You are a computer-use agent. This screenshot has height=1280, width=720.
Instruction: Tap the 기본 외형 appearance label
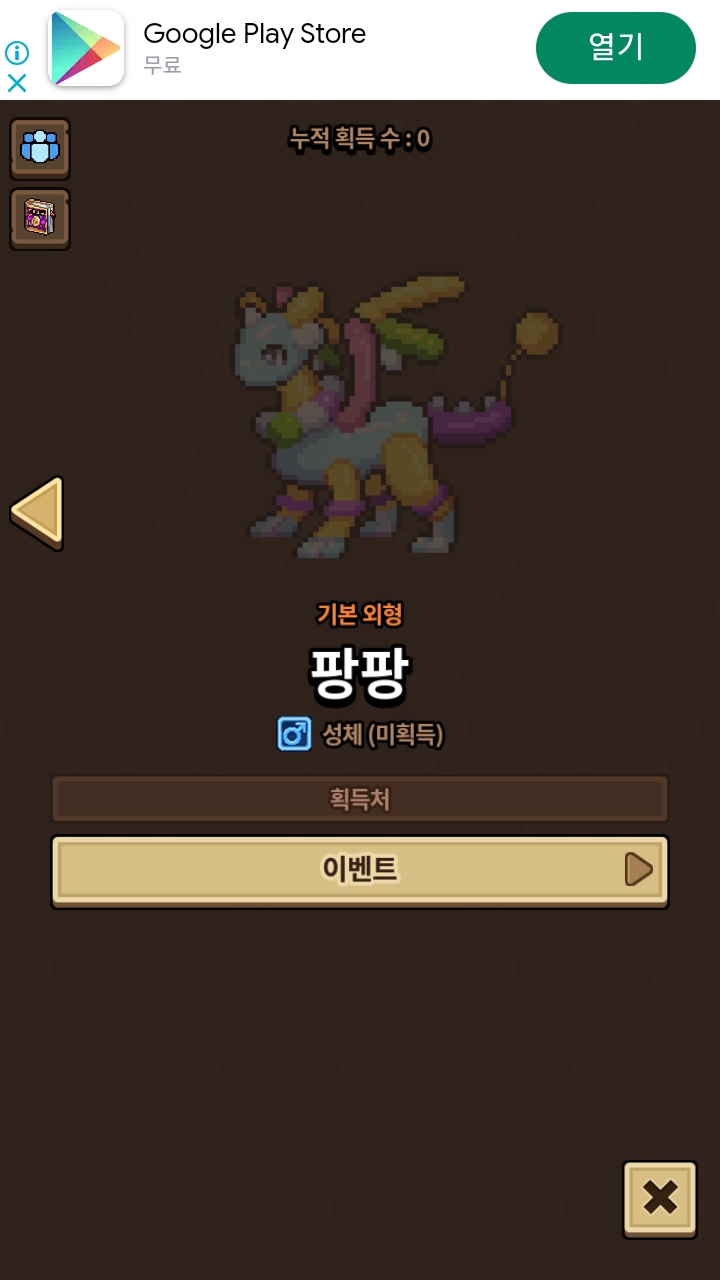coord(360,614)
